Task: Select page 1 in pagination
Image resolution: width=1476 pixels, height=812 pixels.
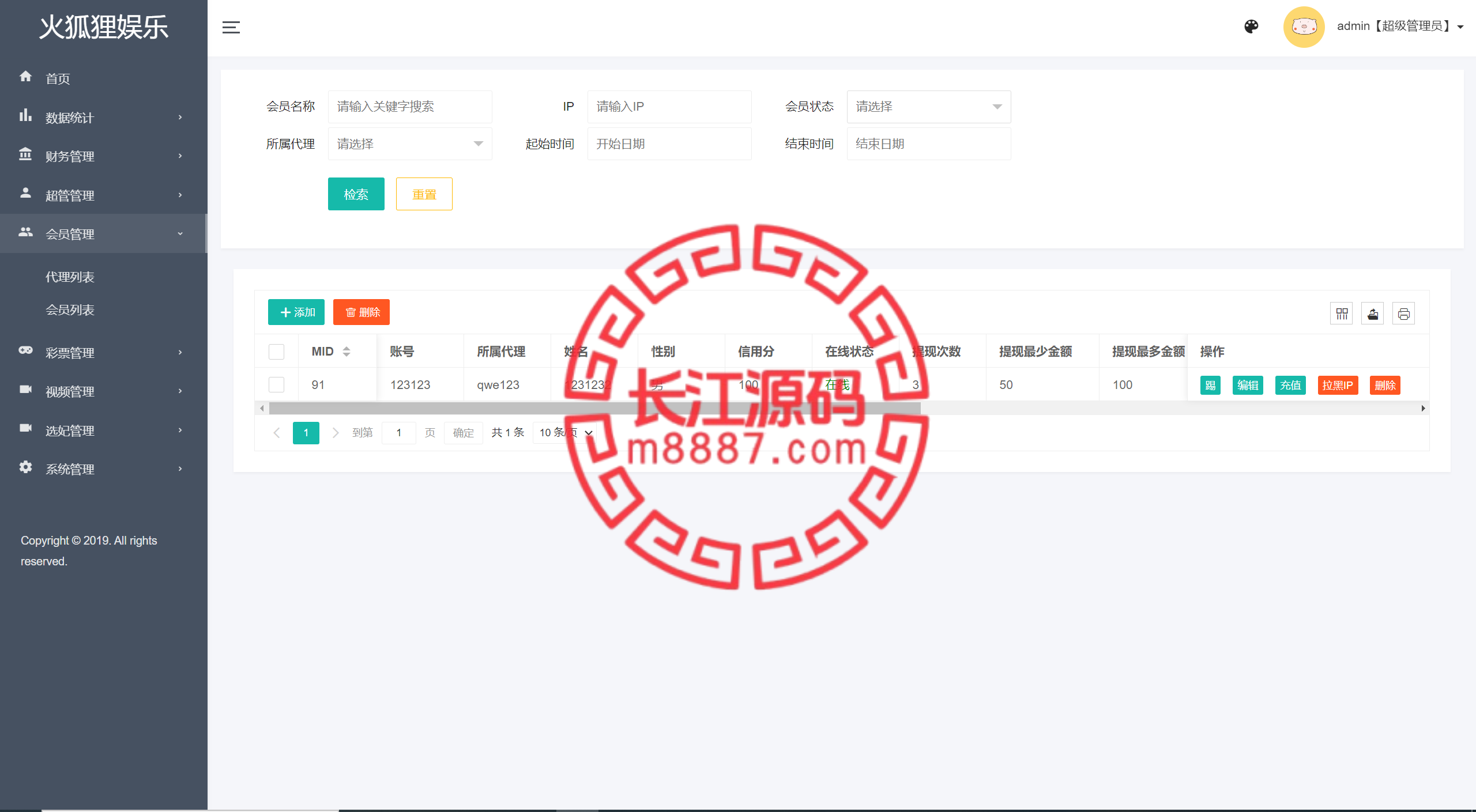Action: 306,433
